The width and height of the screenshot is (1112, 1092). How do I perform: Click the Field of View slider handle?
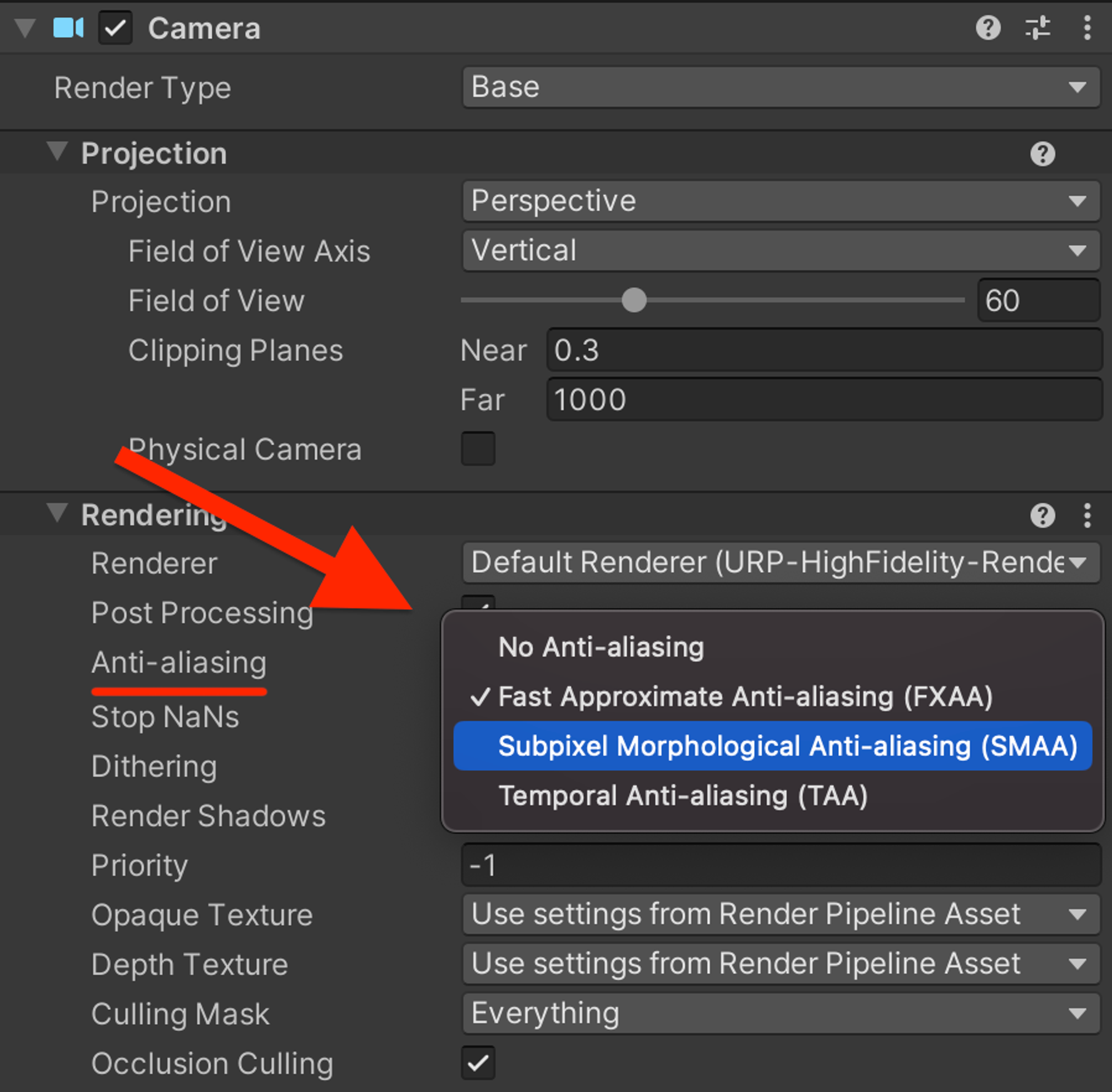[x=634, y=300]
